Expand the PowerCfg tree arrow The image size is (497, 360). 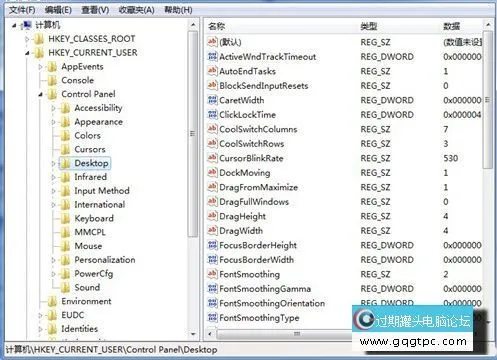point(53,274)
